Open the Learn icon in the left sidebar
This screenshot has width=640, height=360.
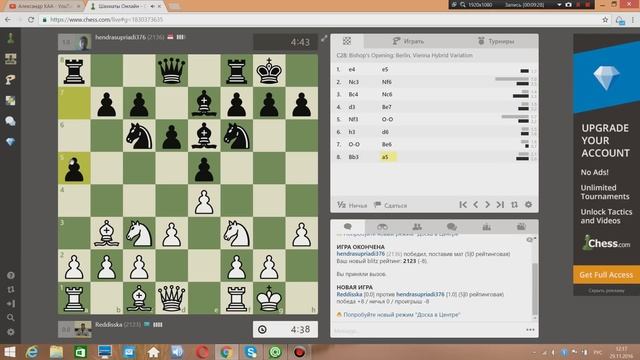pyautogui.click(x=11, y=79)
